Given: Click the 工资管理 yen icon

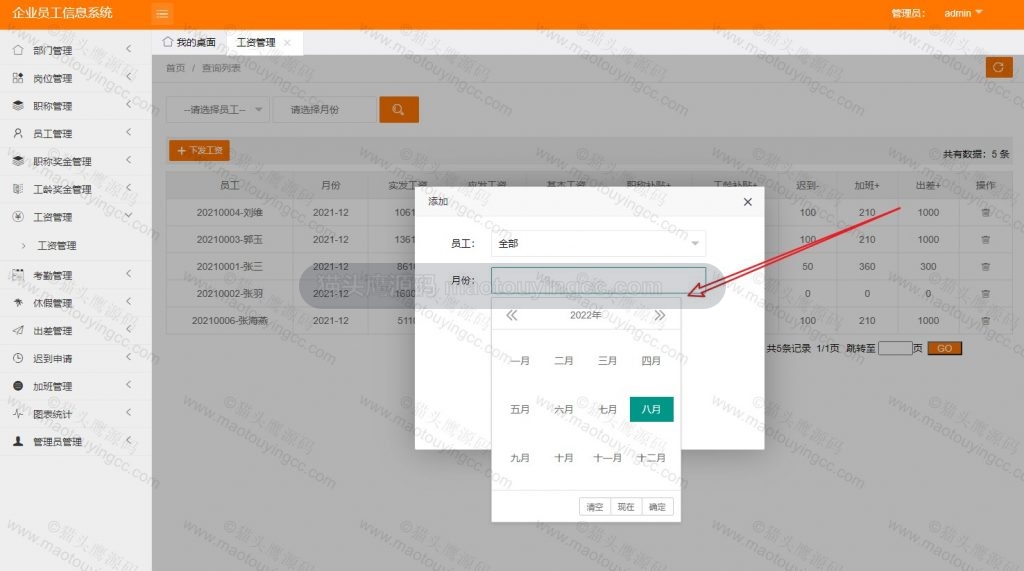Looking at the screenshot, I should click(x=18, y=216).
